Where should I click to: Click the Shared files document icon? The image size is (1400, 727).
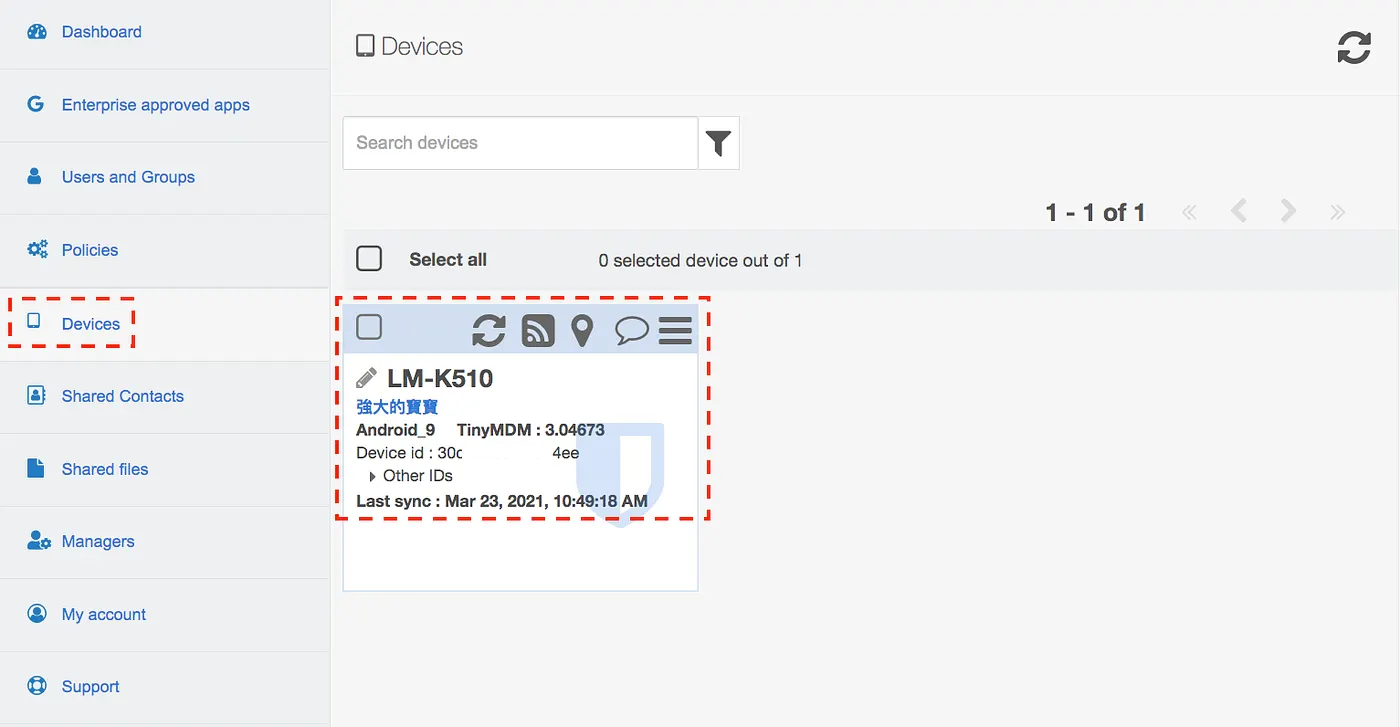click(36, 468)
